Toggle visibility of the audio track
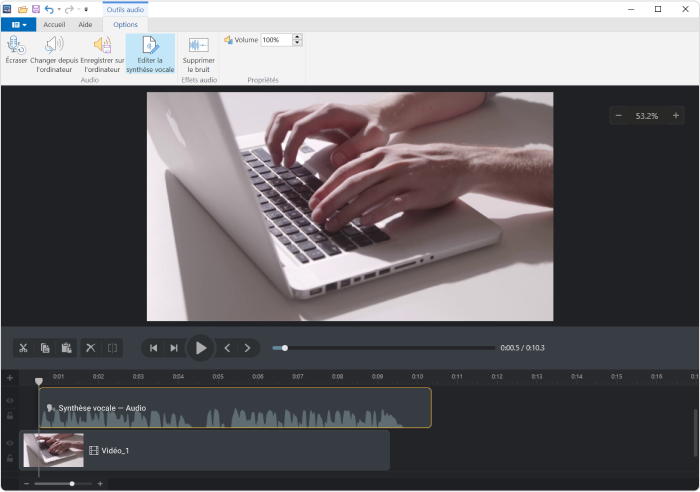This screenshot has height=492, width=700. pos(10,400)
